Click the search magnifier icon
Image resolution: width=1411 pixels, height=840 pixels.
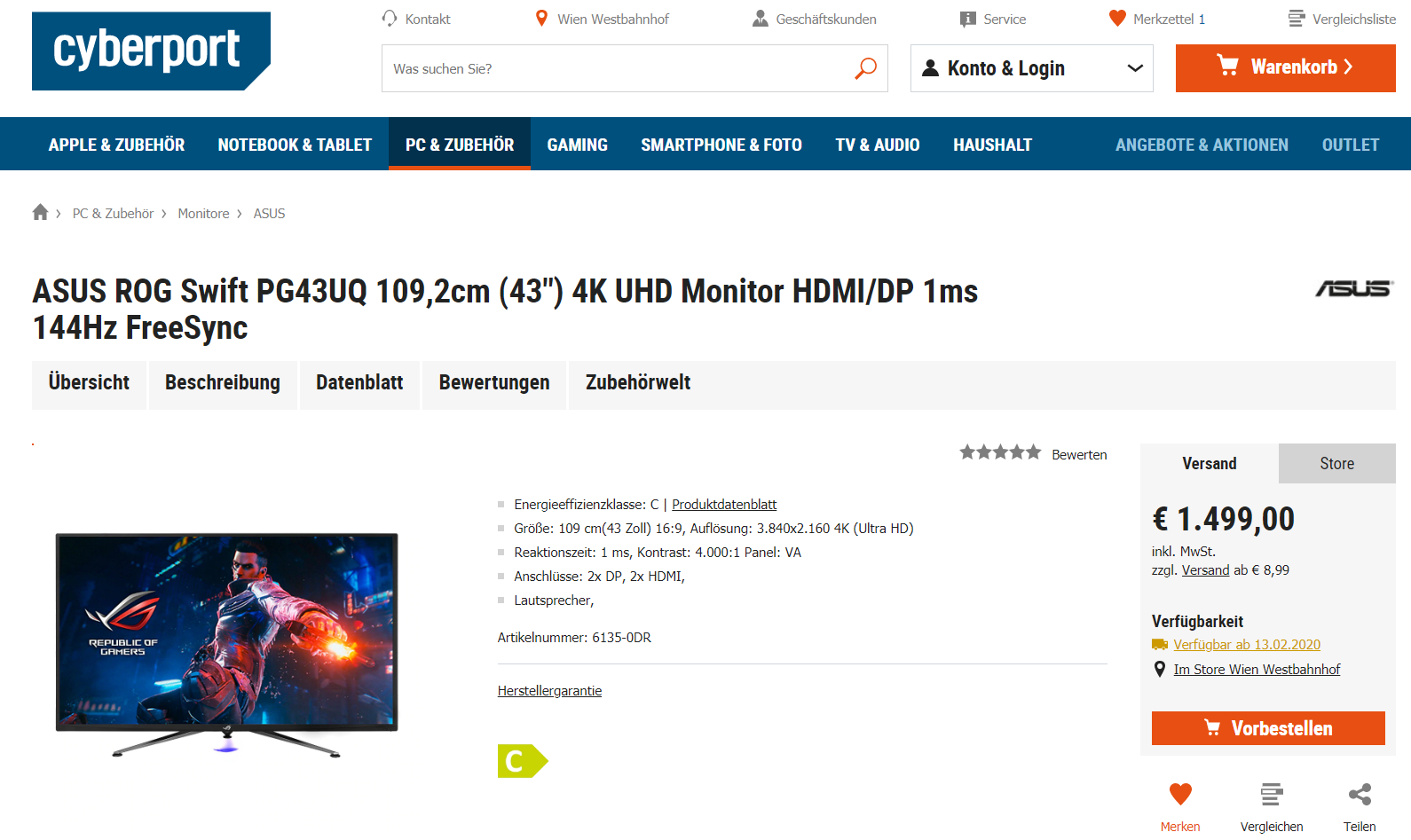865,68
